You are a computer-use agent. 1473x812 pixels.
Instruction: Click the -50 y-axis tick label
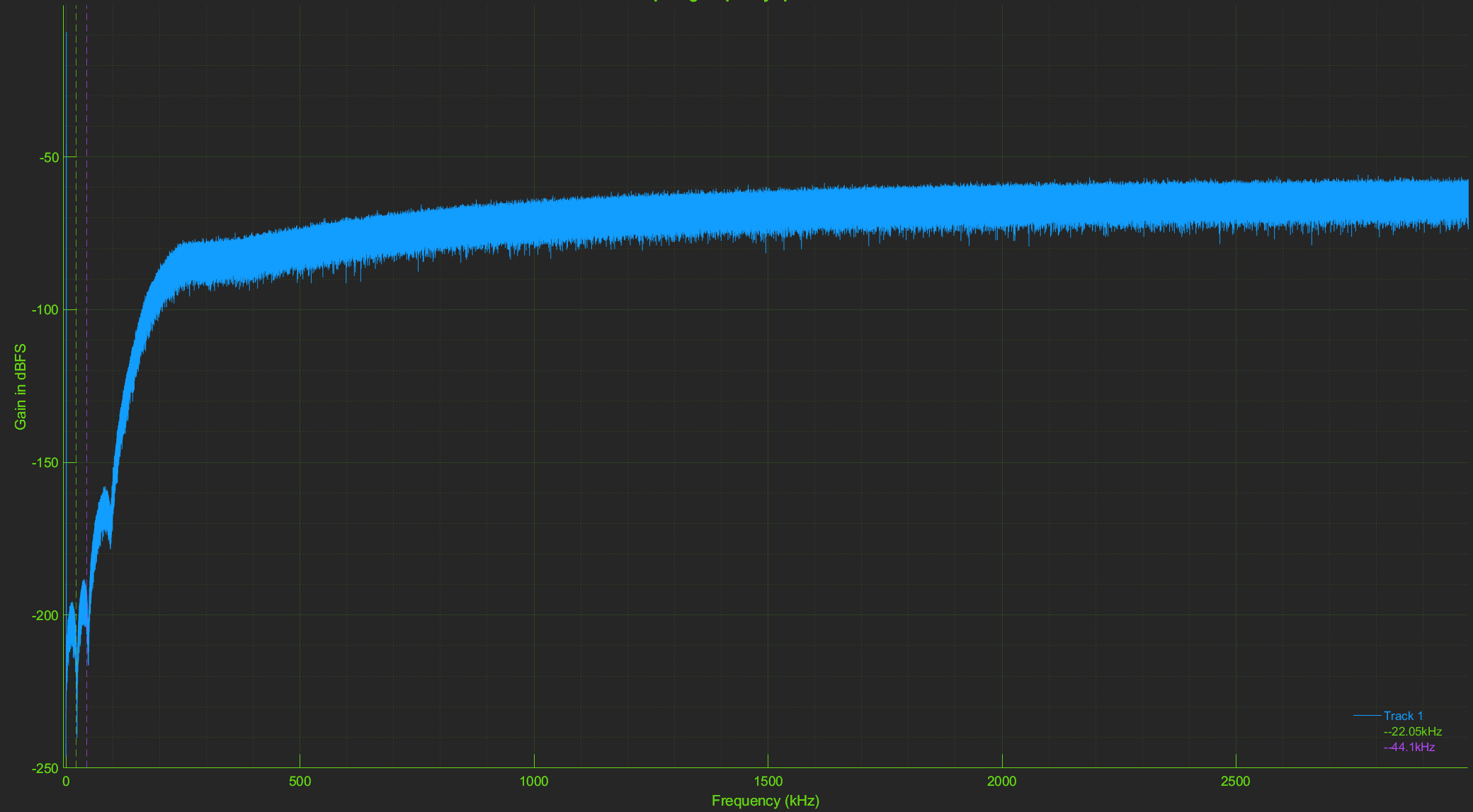[x=49, y=157]
